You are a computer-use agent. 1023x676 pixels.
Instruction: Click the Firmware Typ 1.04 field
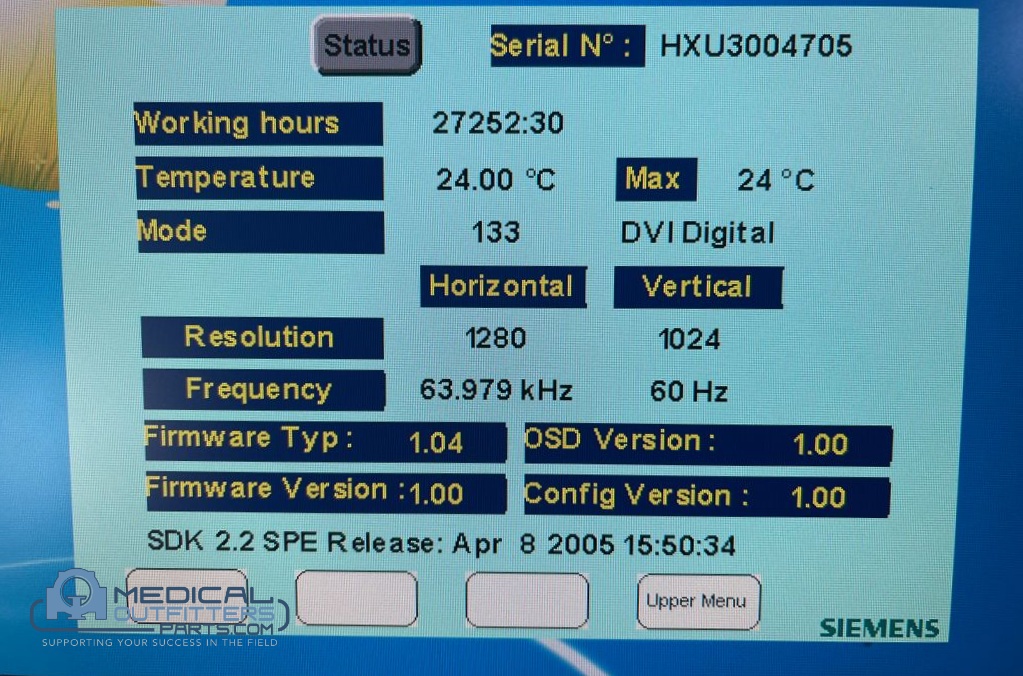pos(326,442)
